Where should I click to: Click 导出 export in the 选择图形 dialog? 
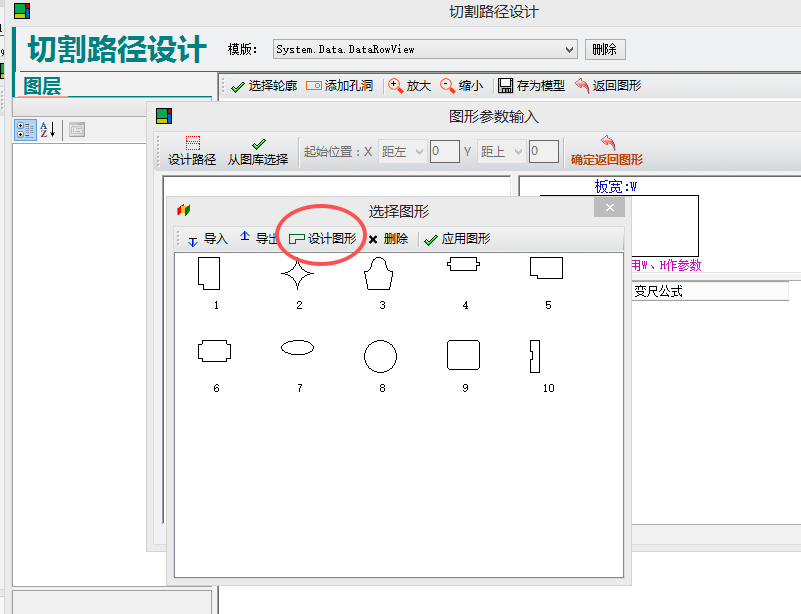point(258,238)
